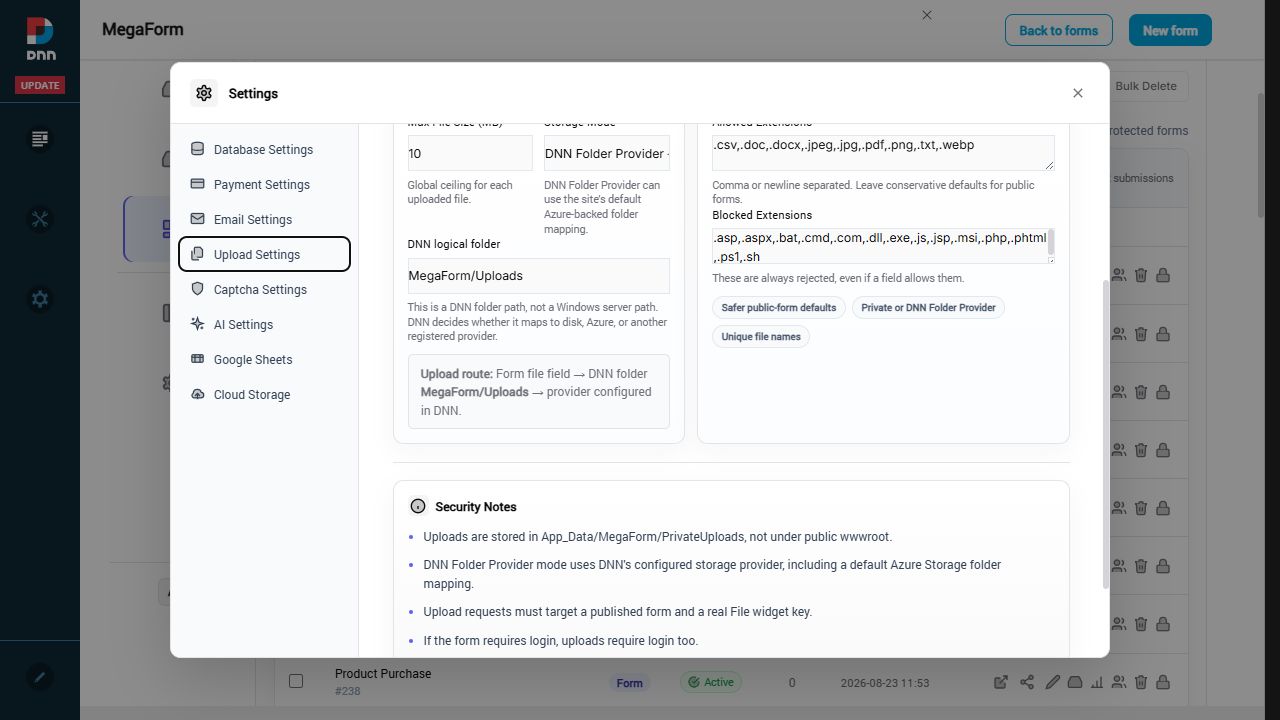Click the Settings dialog vertical scrollbar

(x=1105, y=434)
